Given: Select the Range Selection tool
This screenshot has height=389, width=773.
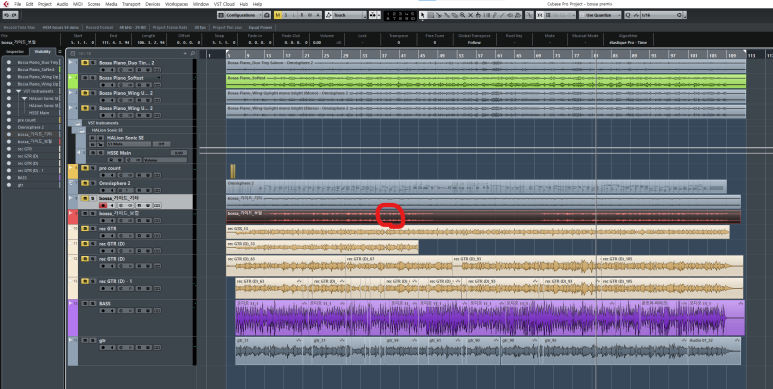Looking at the screenshot, I should (430, 15).
